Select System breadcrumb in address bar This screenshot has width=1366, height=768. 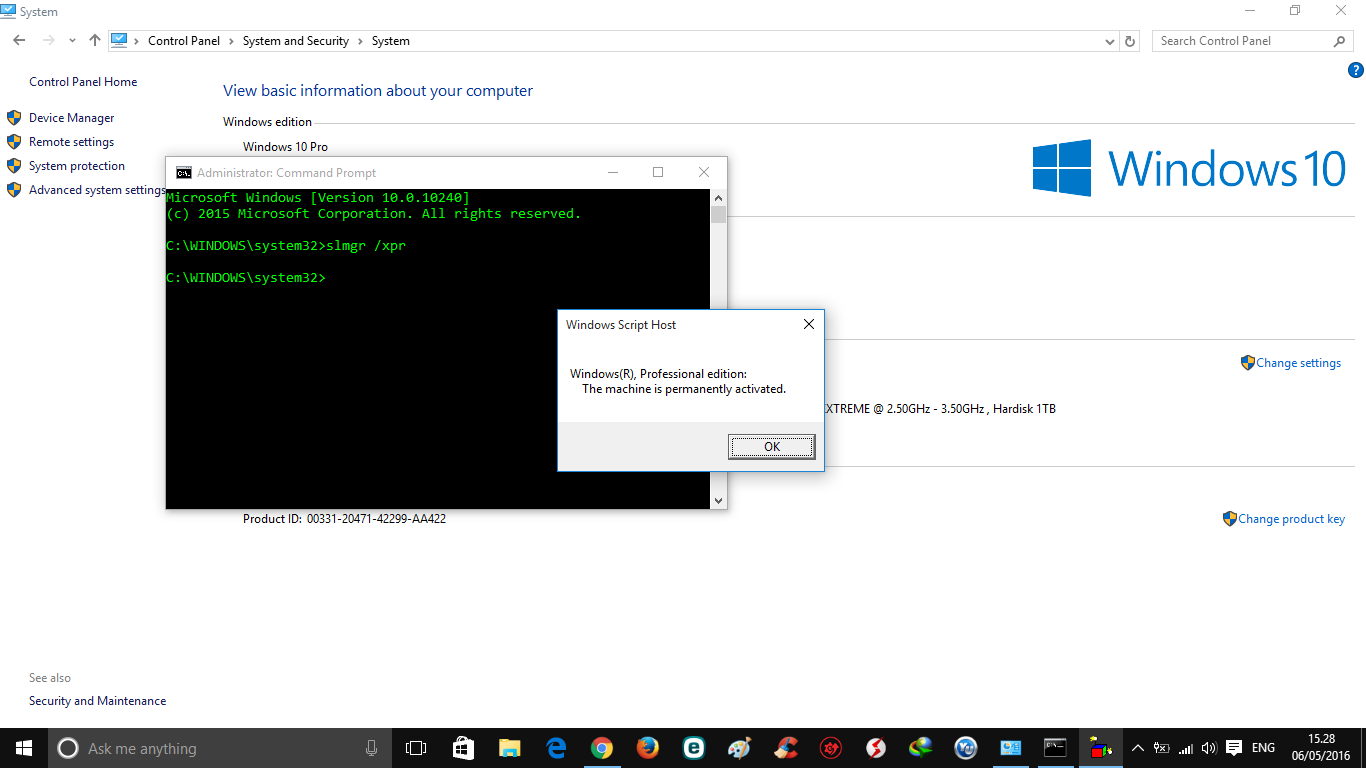pyautogui.click(x=391, y=41)
